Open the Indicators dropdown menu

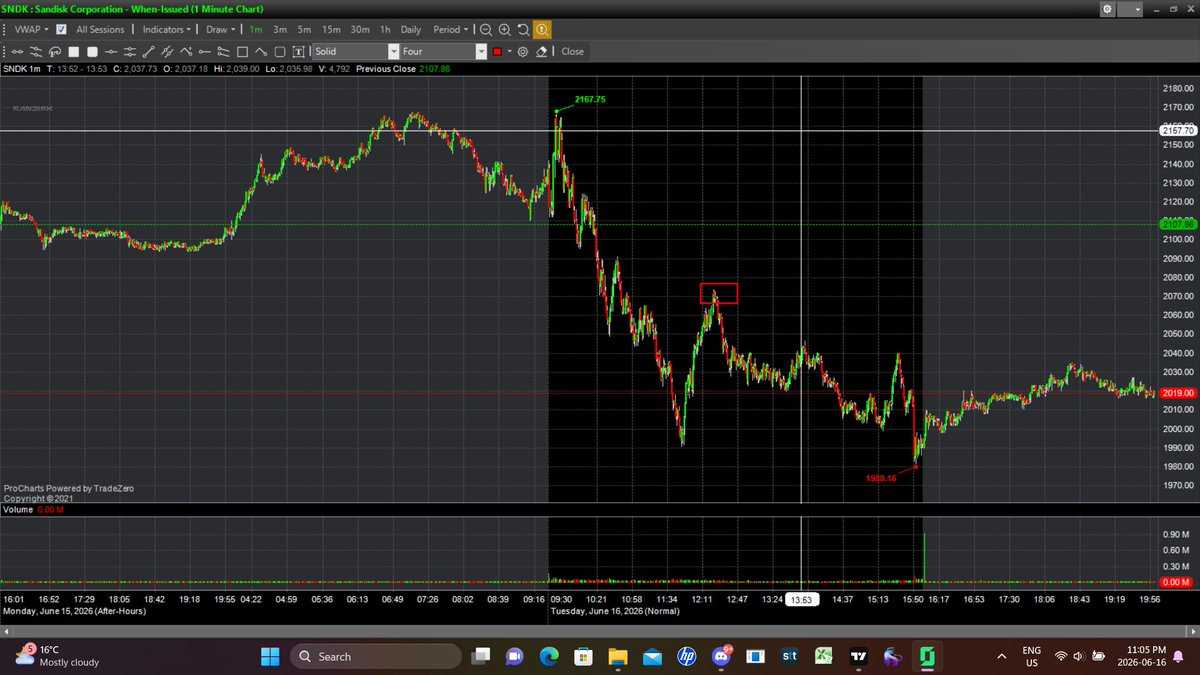166,30
